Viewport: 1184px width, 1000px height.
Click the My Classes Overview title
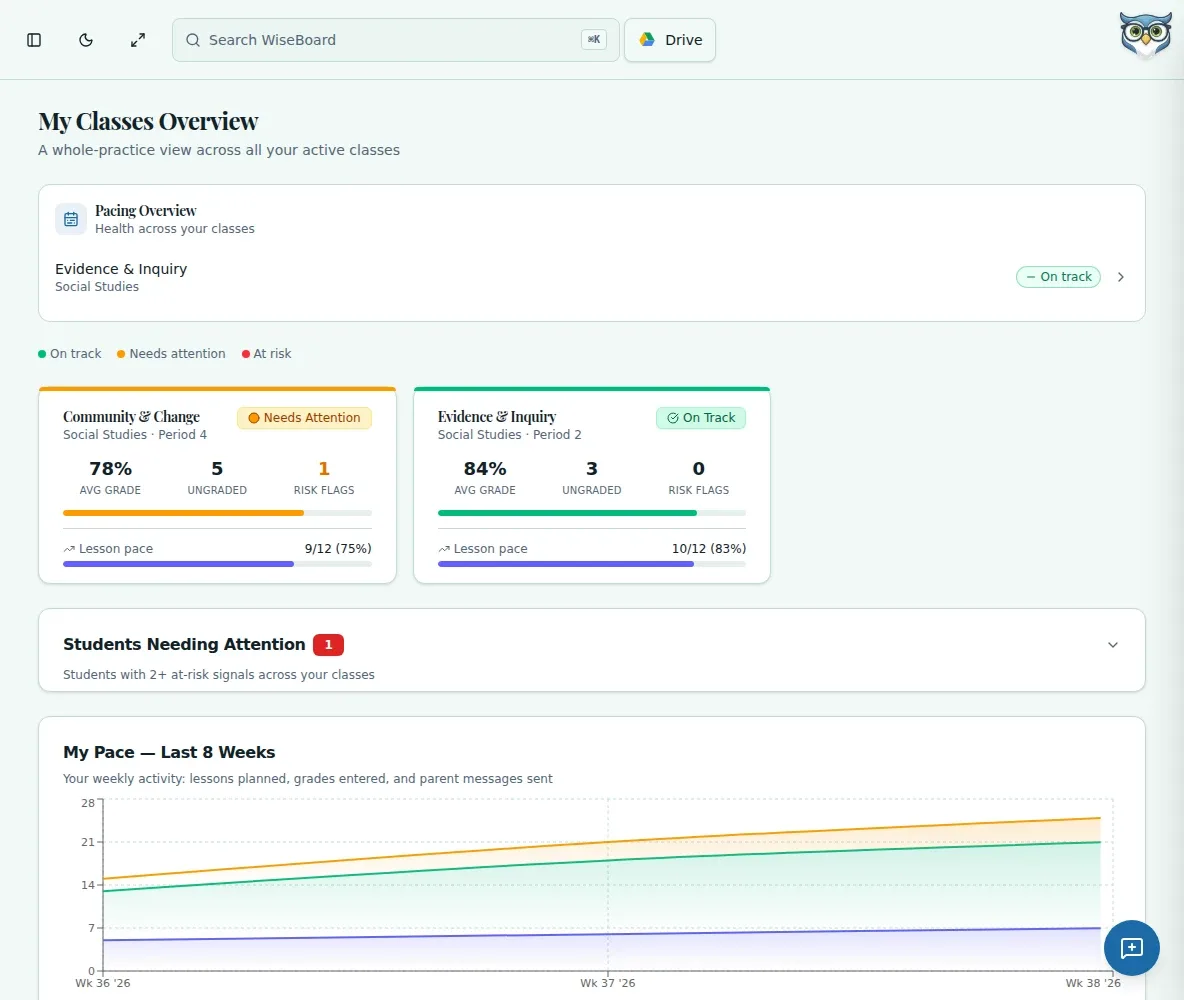click(x=148, y=122)
